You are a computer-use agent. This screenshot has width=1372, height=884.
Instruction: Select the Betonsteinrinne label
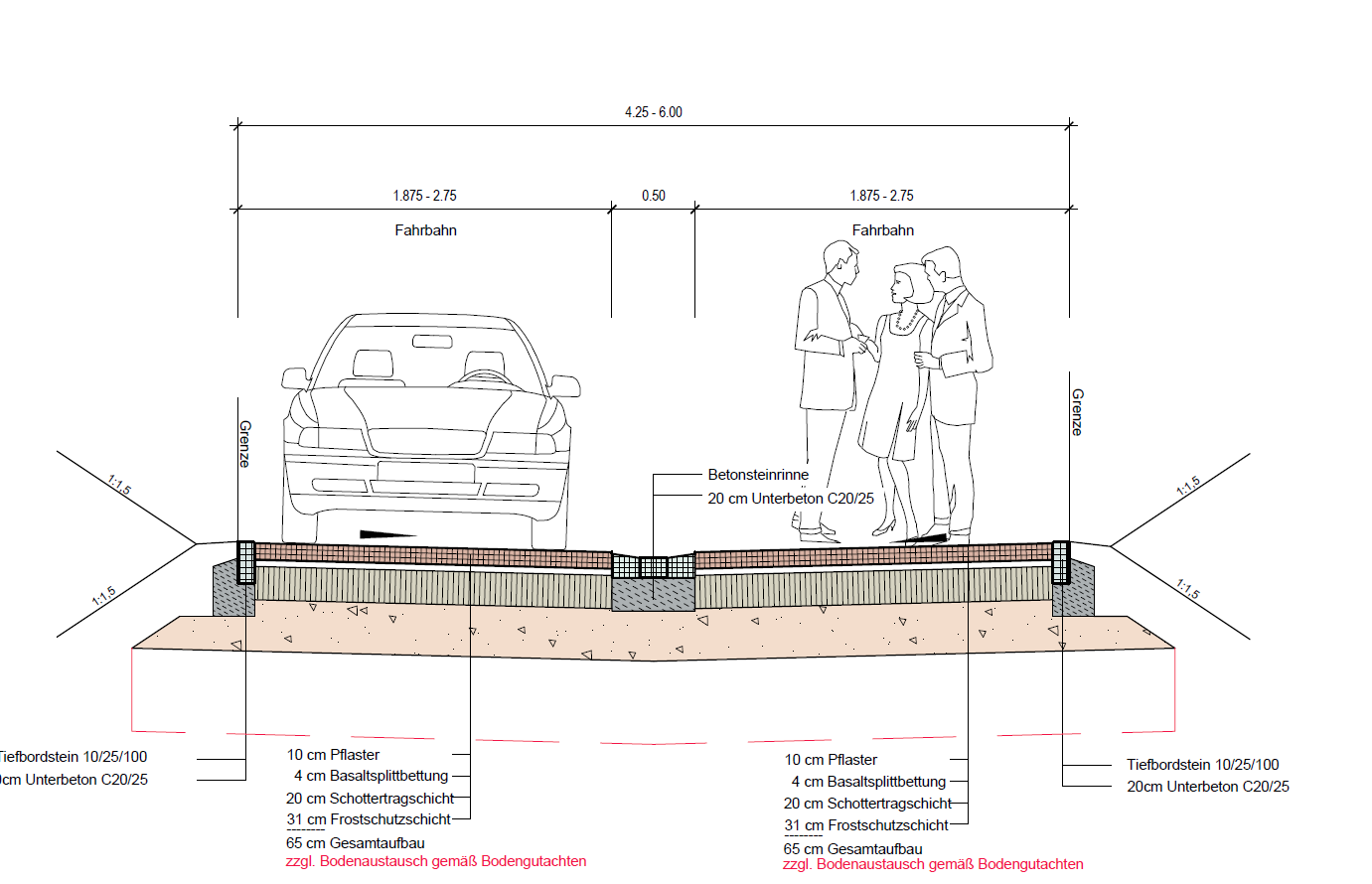758,475
